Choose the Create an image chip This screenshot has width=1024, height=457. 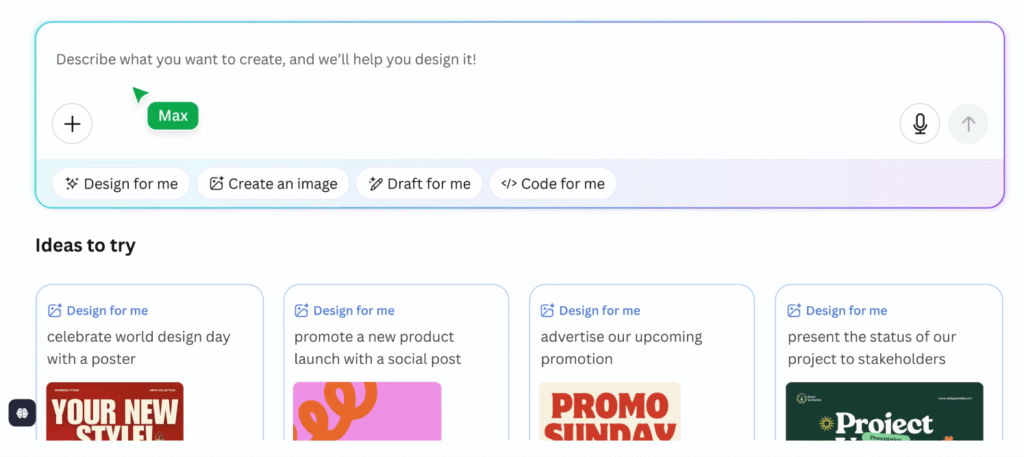[275, 184]
